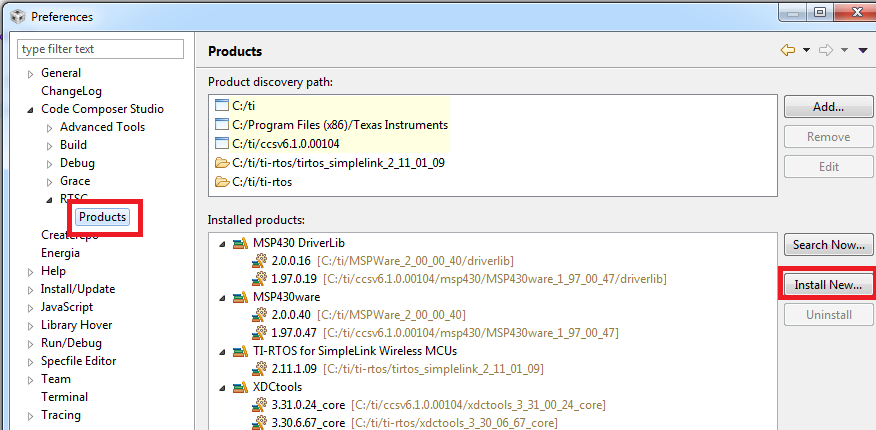The width and height of the screenshot is (876, 430).
Task: Select the C:/ti discovery path entry
Action: click(246, 105)
